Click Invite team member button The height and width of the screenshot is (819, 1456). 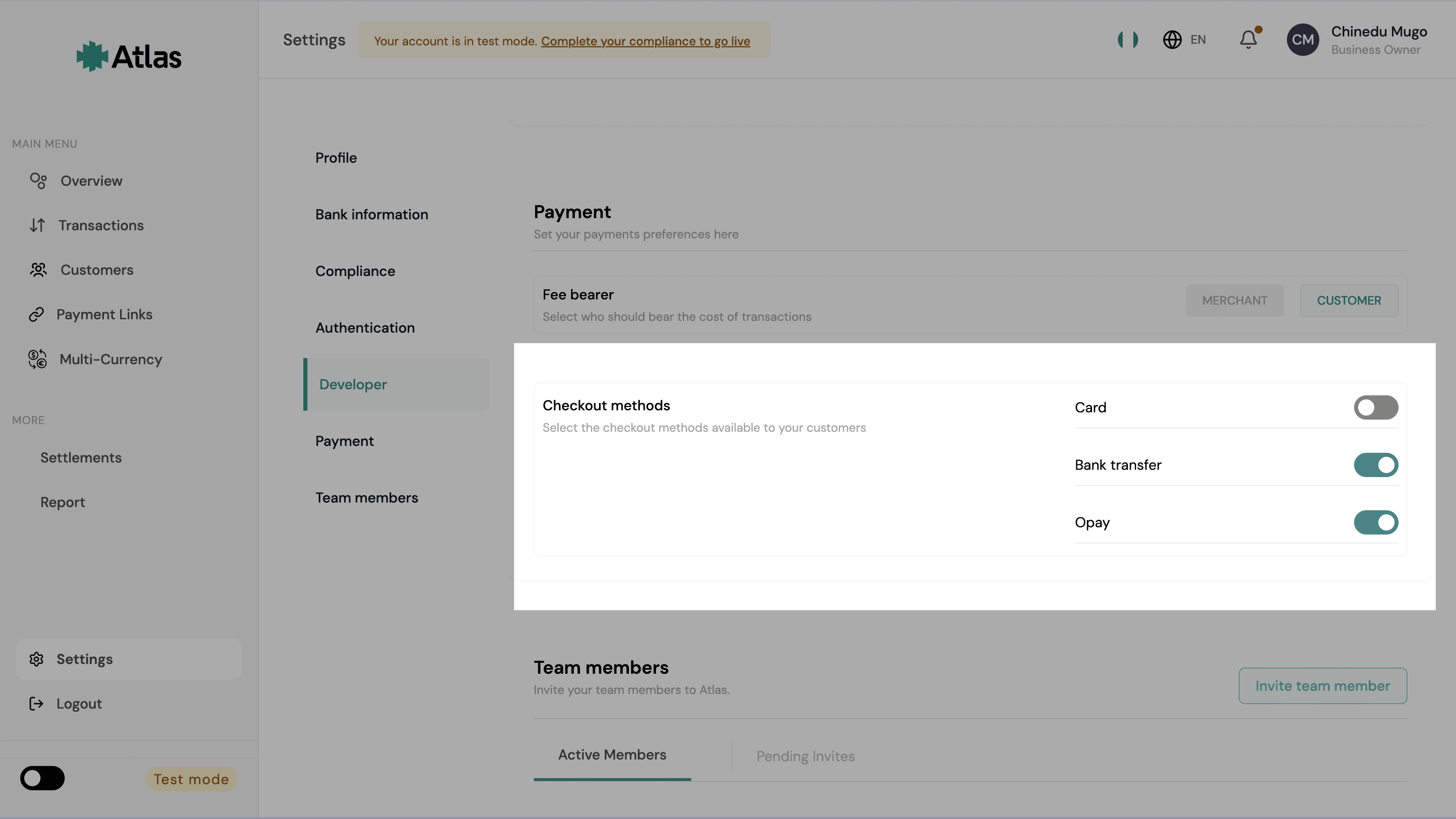click(x=1323, y=685)
